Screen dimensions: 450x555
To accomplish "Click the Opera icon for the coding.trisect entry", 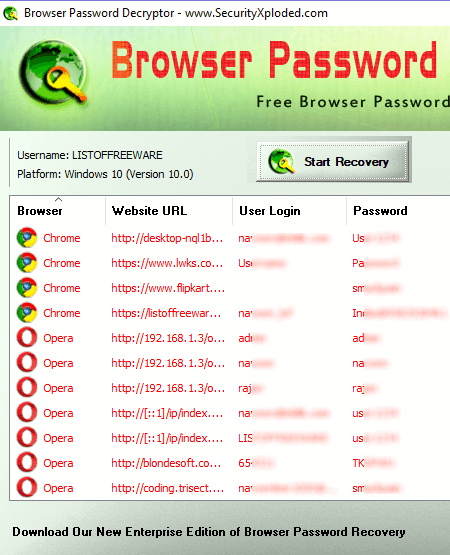I will pos(27,488).
